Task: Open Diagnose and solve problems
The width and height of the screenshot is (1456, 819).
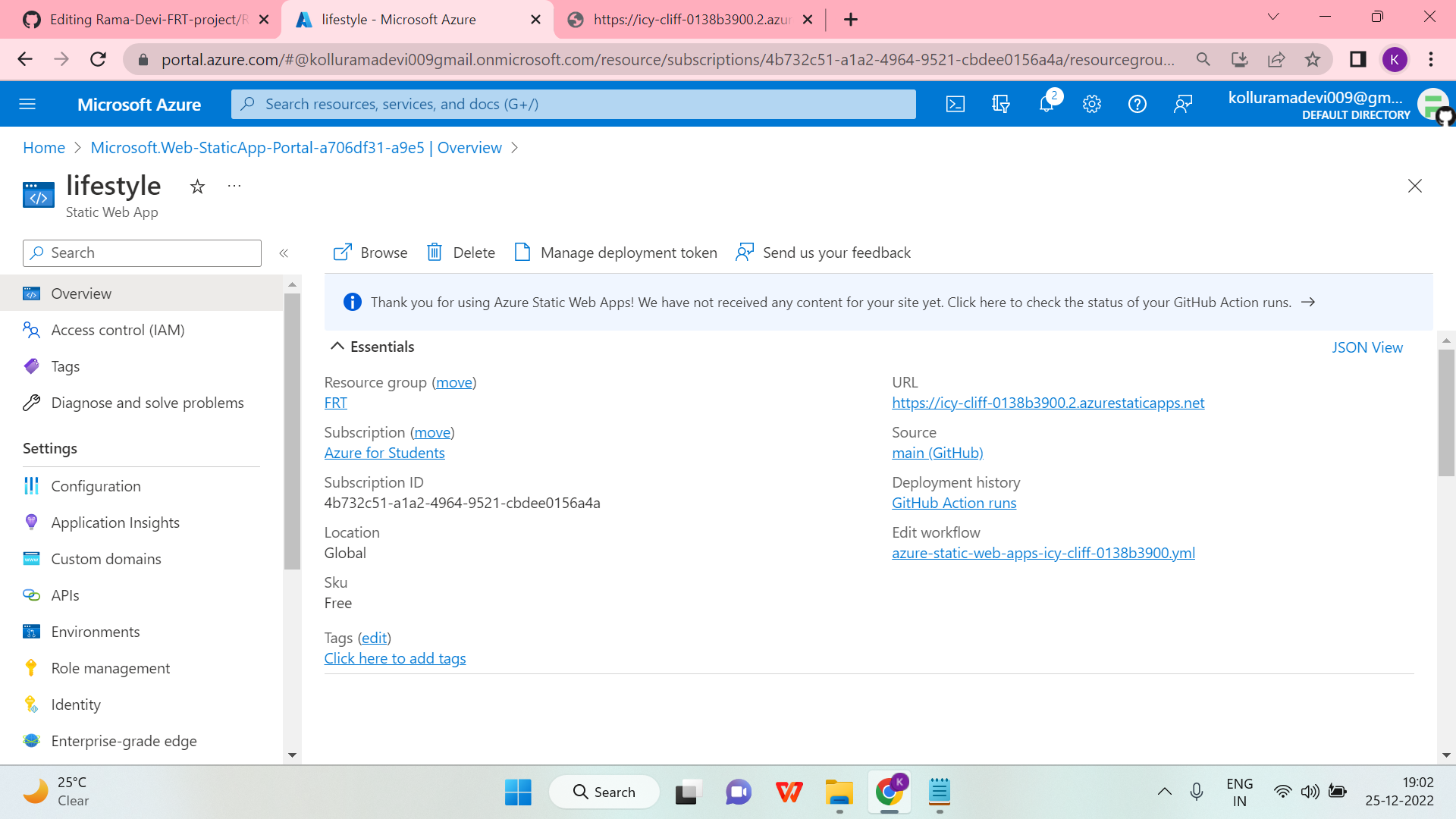Action: click(147, 403)
